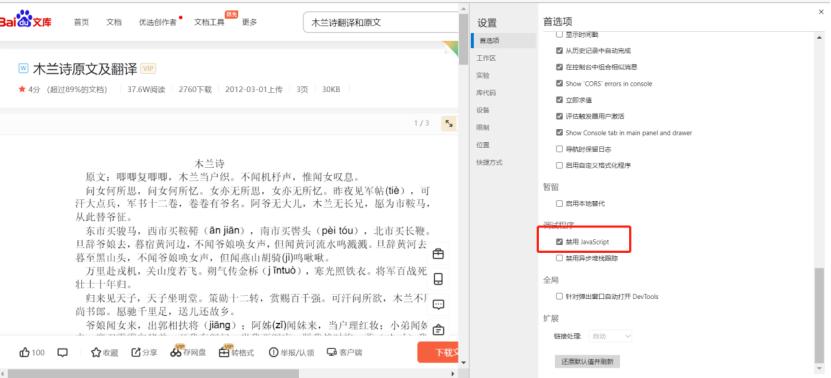Open the 链接处理 dropdown
The image size is (831, 378).
[x=611, y=336]
